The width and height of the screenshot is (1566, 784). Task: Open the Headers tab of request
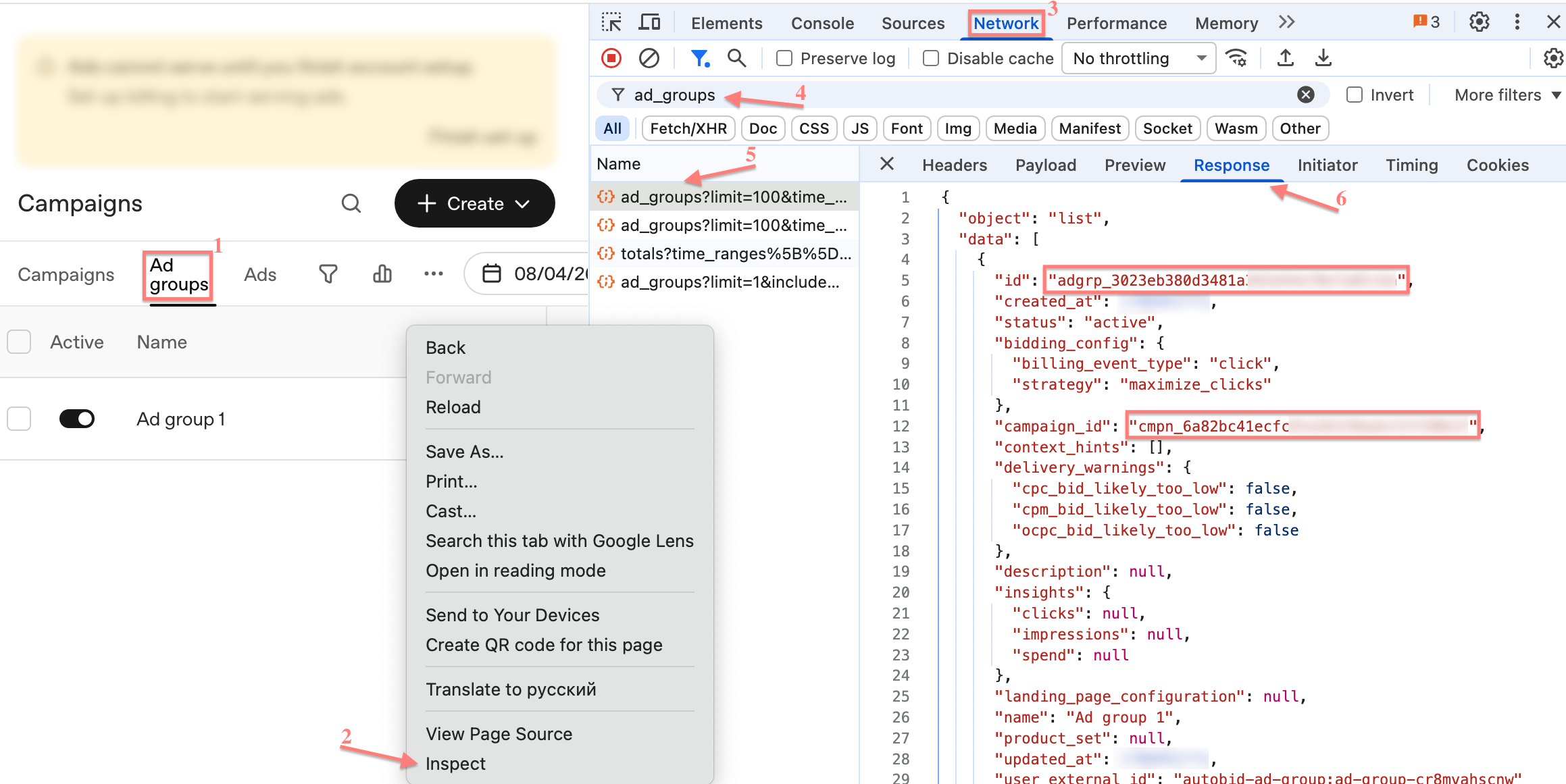[955, 165]
